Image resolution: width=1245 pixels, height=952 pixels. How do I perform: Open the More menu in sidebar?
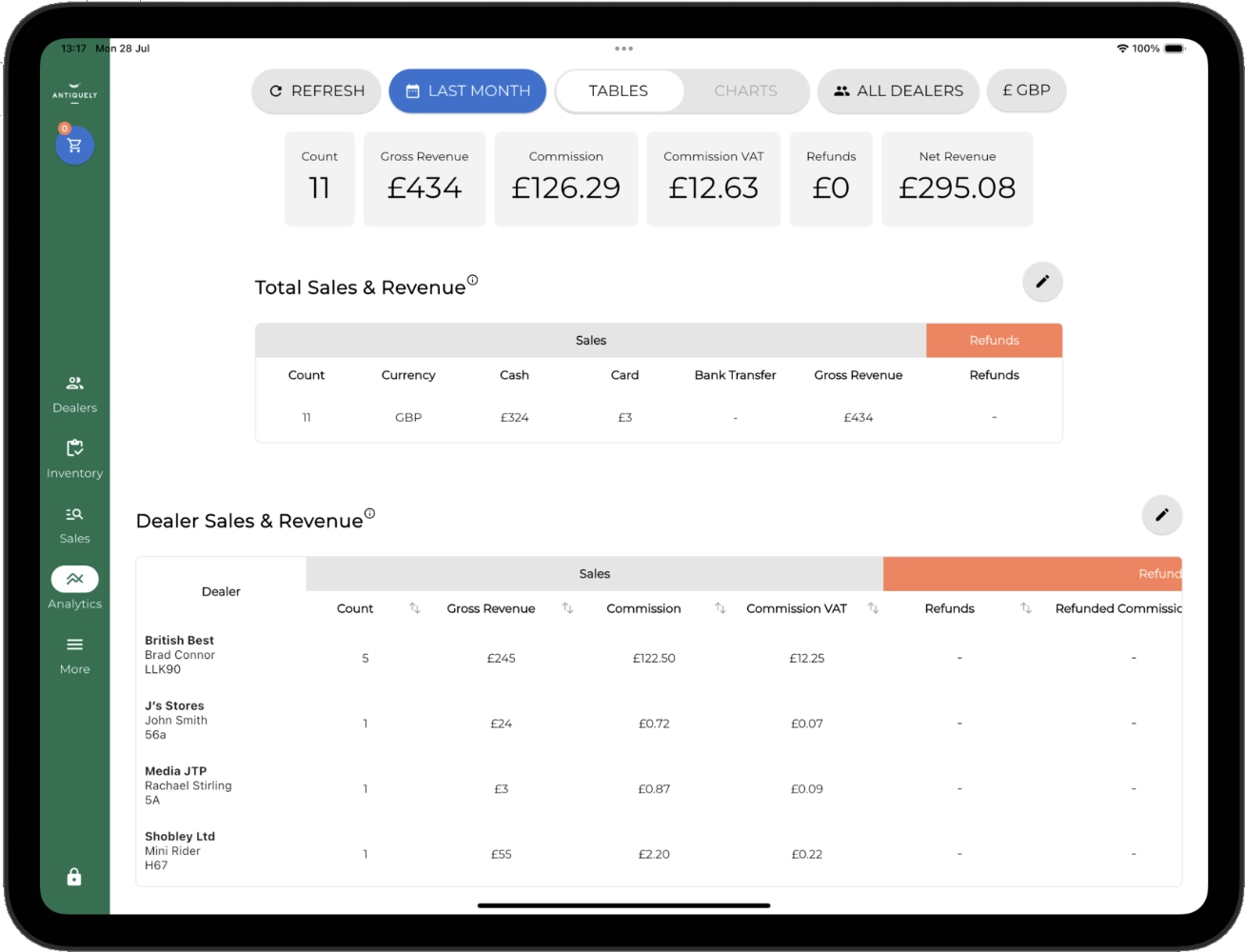click(74, 656)
